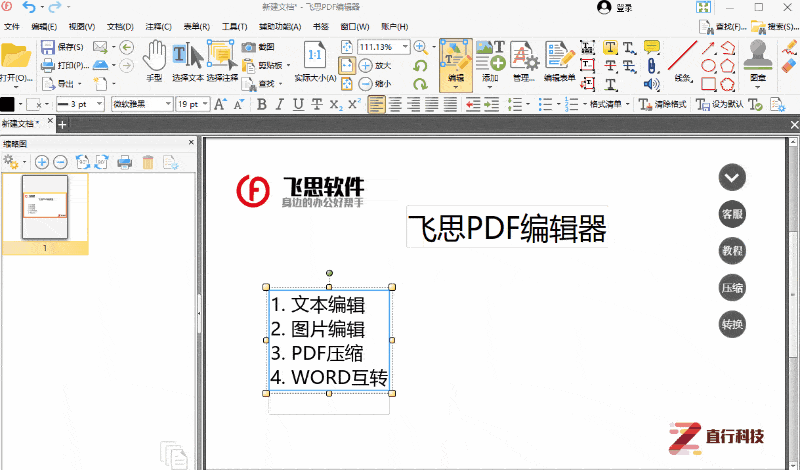Click the Zoom Out (缩小) minus icon
800x470 pixels.
tap(365, 84)
